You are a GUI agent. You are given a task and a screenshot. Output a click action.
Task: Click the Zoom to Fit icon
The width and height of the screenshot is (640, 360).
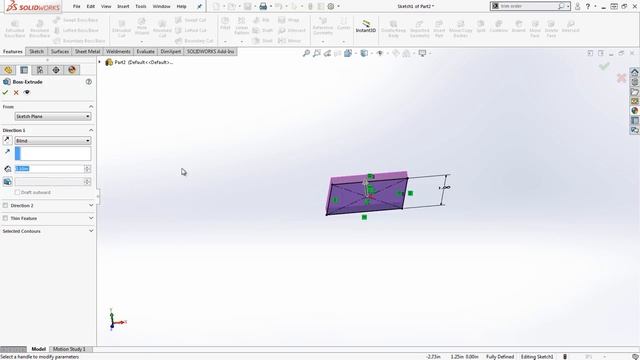pyautogui.click(x=306, y=53)
